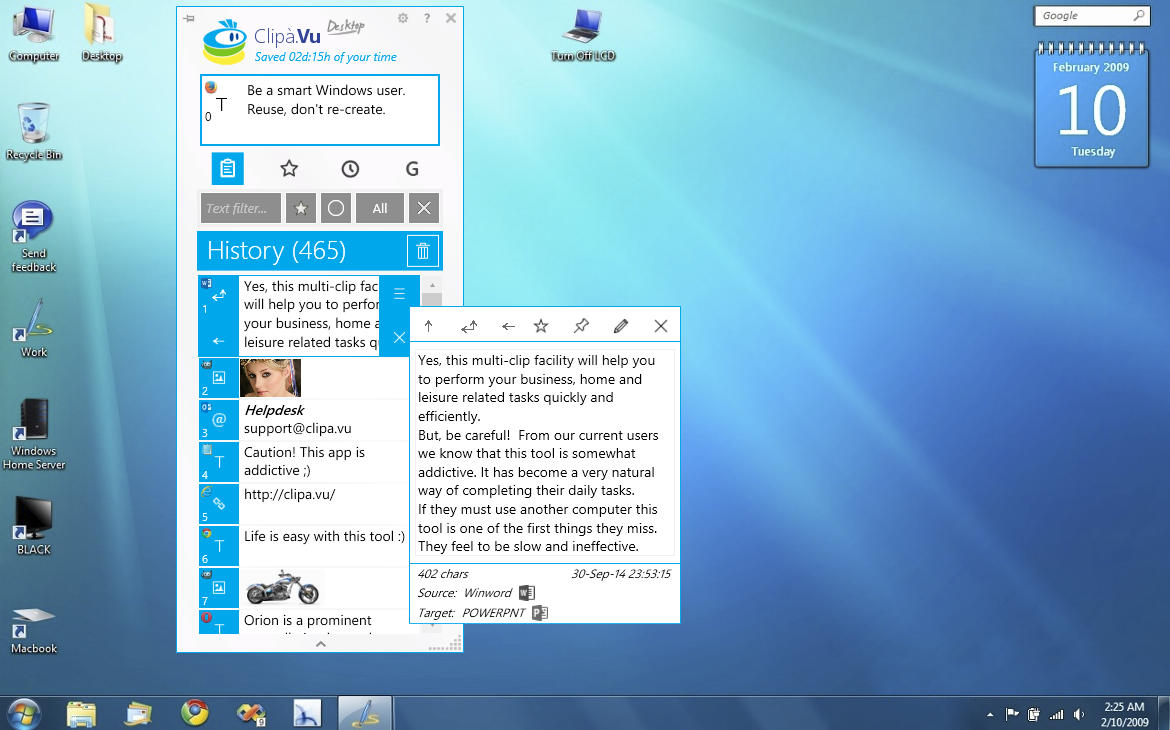Image resolution: width=1170 pixels, height=730 pixels.
Task: Open the Turn Off LCD desktop icon
Action: pos(583,35)
